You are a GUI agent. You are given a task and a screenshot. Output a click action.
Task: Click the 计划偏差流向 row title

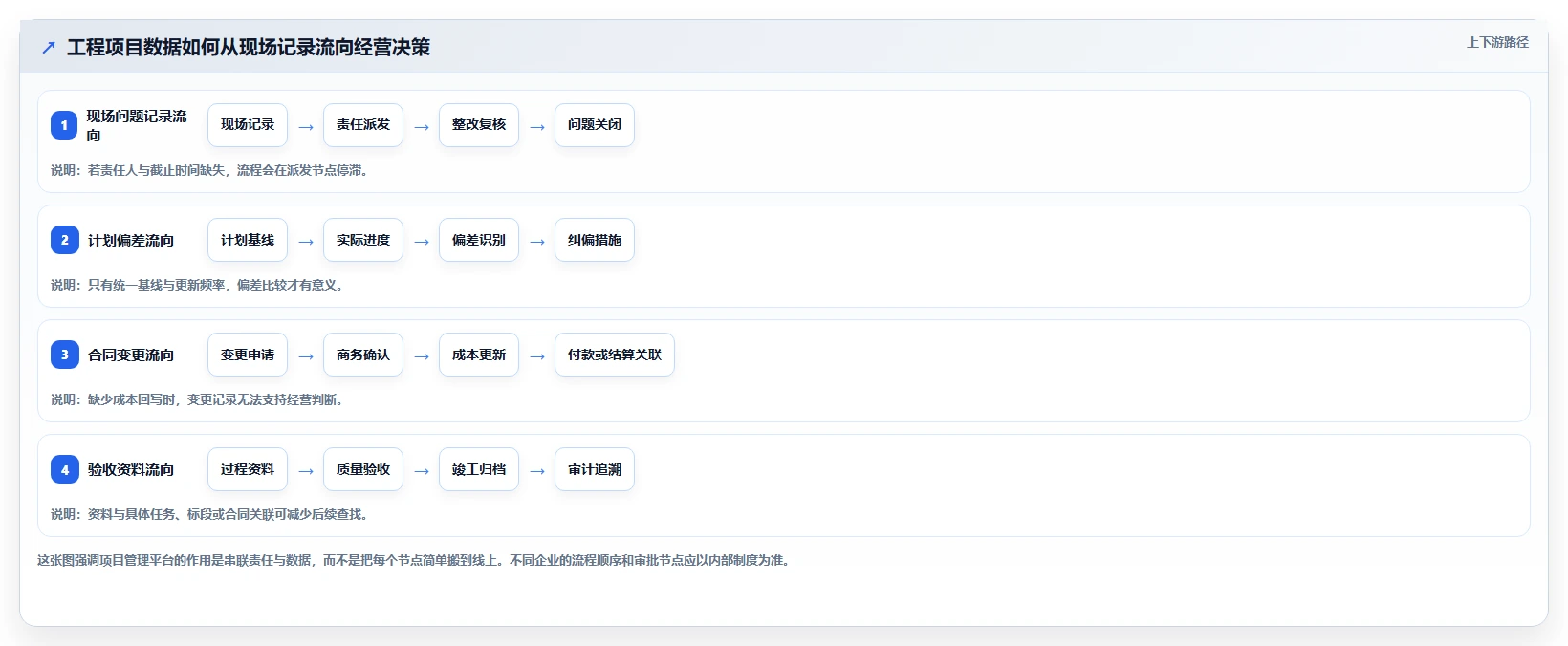(x=131, y=240)
